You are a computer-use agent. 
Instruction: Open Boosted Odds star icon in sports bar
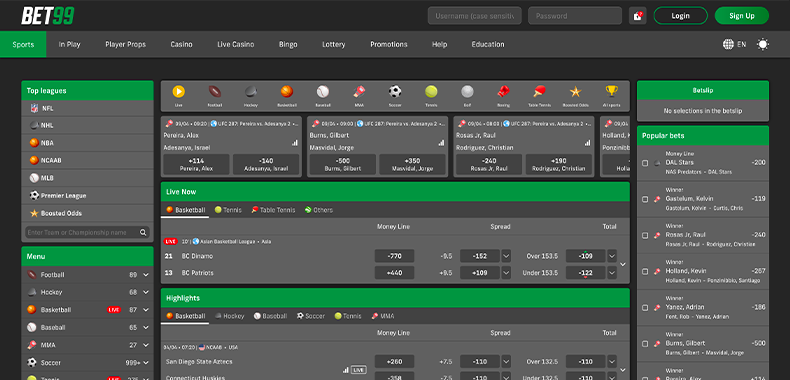click(x=575, y=92)
